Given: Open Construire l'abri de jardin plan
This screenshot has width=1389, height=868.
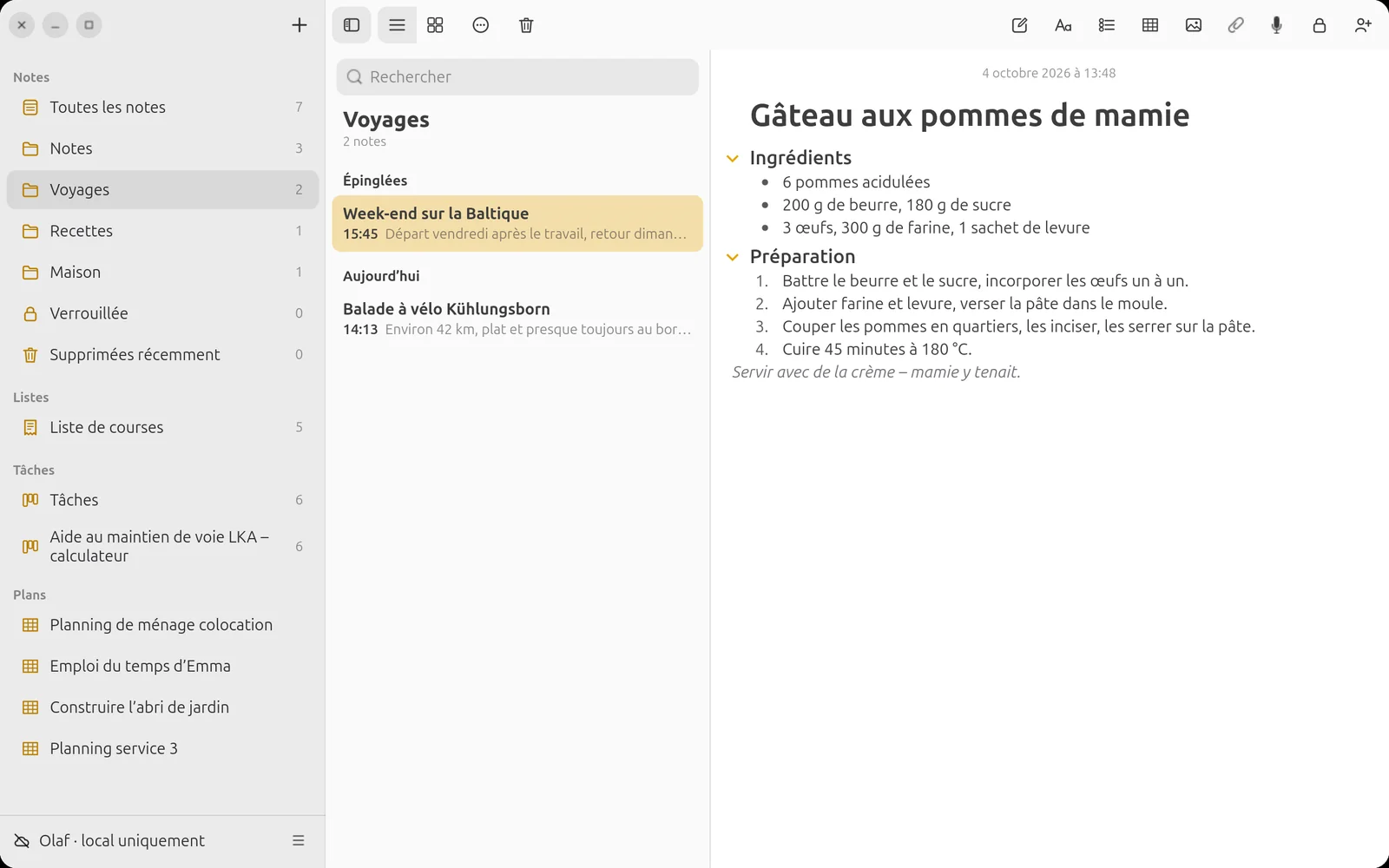Looking at the screenshot, I should click(162, 707).
